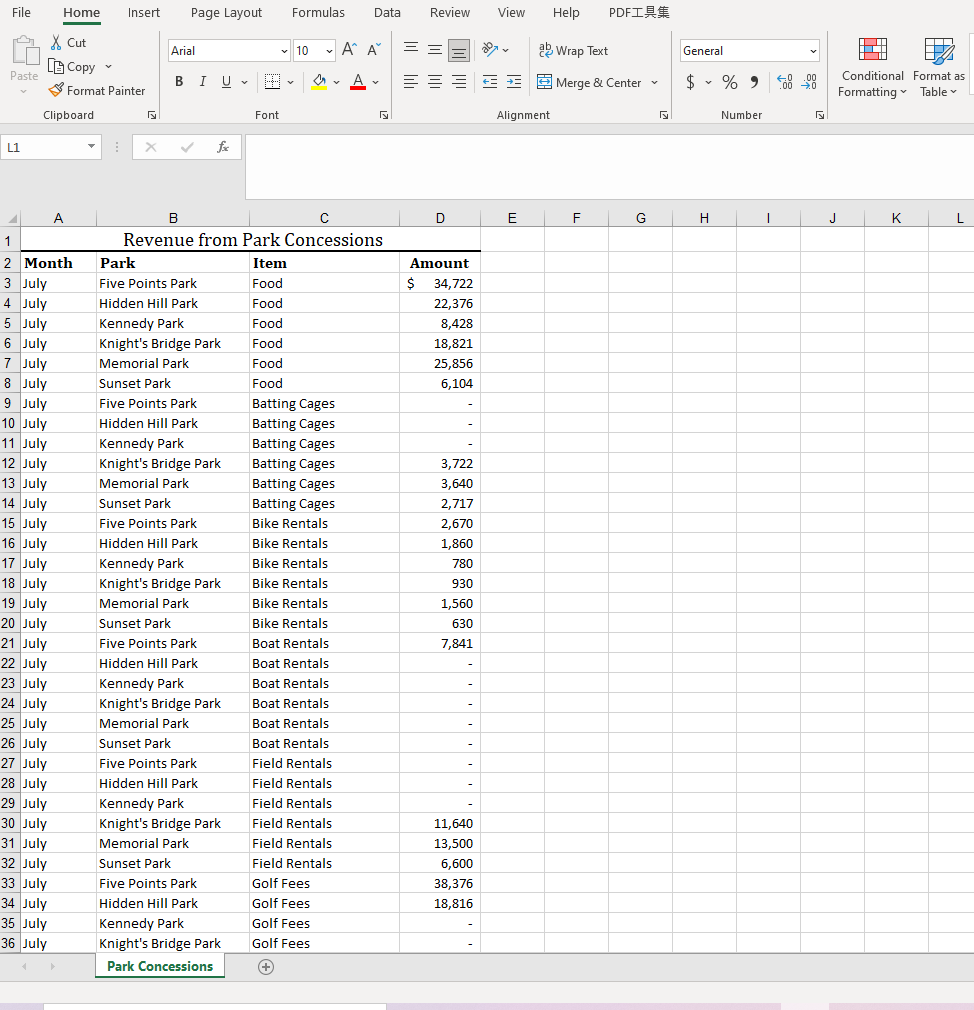Add a new sheet with the plus button
The image size is (974, 1010).
(x=265, y=966)
